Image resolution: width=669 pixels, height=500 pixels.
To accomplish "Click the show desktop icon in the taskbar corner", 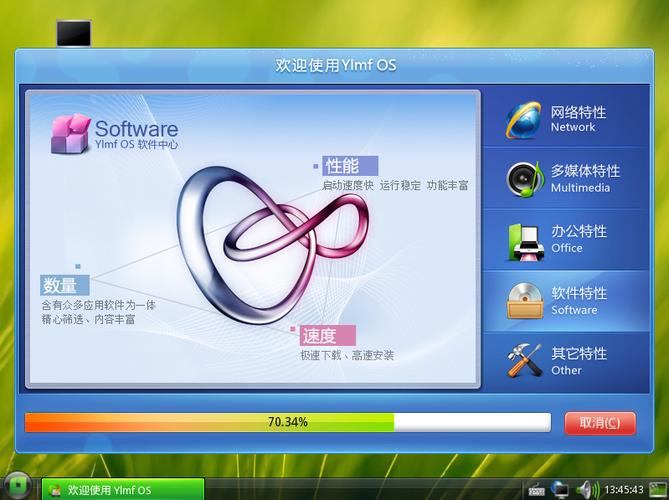I will tap(658, 489).
